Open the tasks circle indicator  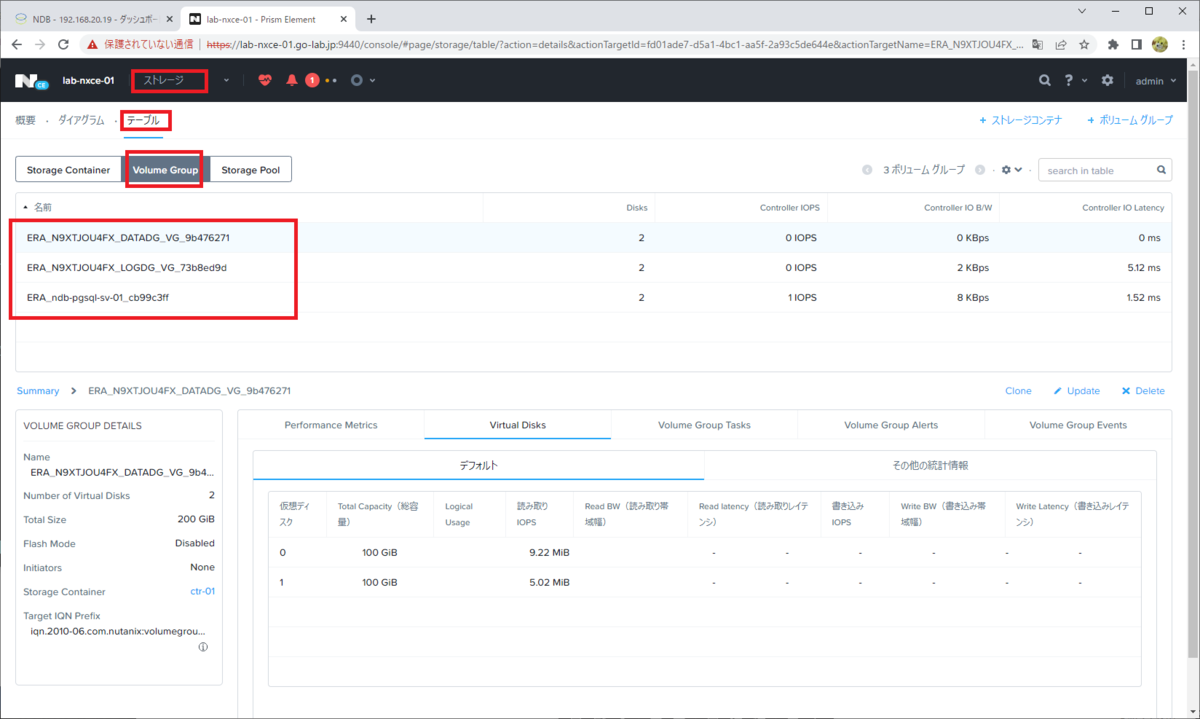coord(356,80)
